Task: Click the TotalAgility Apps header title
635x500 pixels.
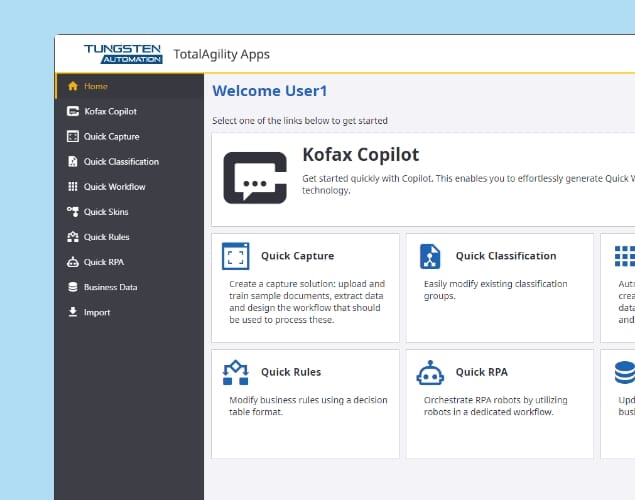Action: pos(222,54)
